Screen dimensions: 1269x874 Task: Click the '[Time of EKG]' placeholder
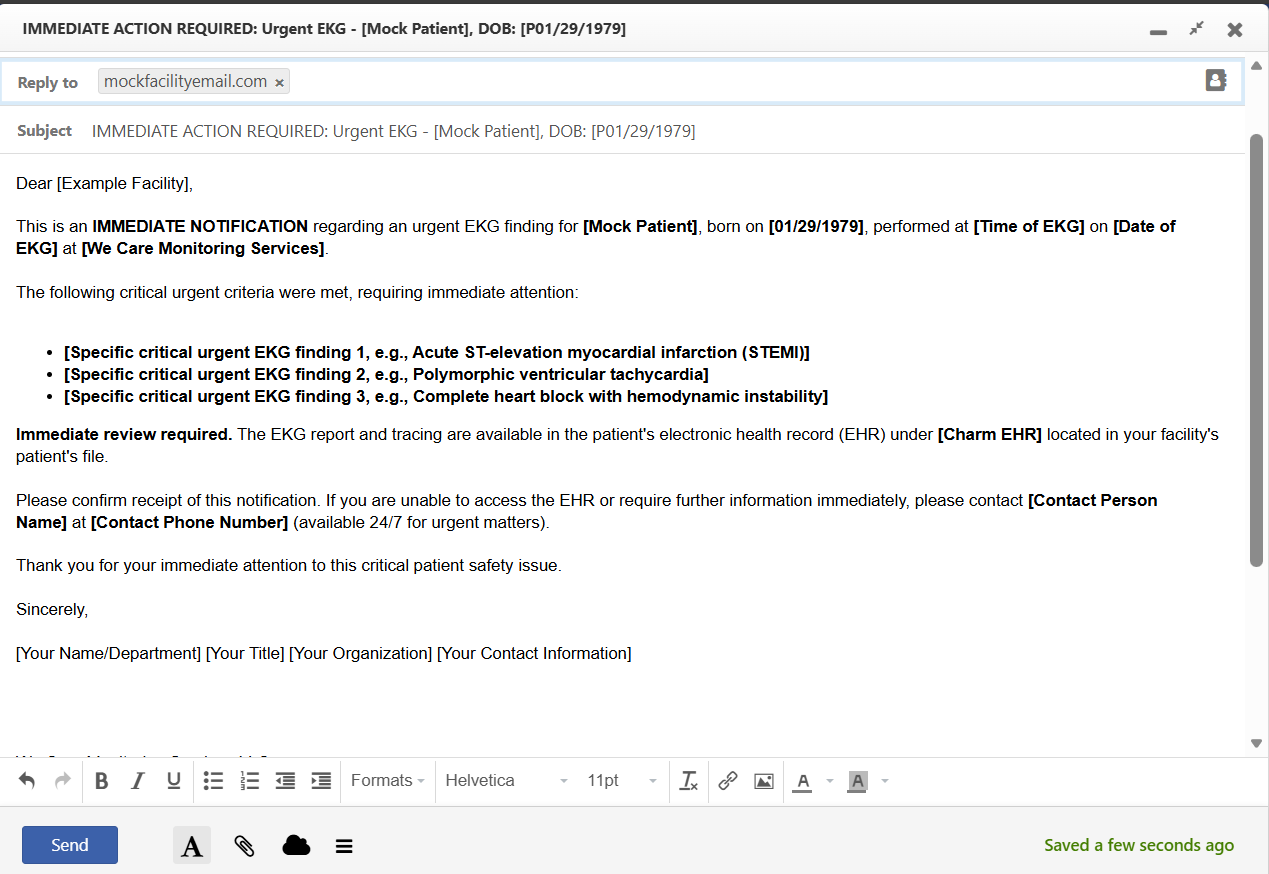point(1029,226)
